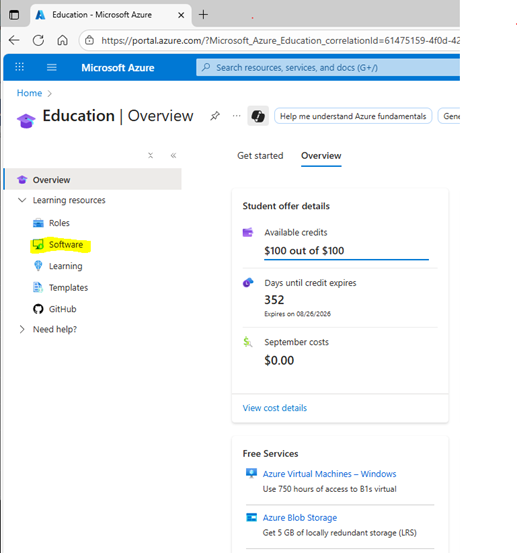Open the Software menu item
The height and width of the screenshot is (553, 517).
pos(66,244)
